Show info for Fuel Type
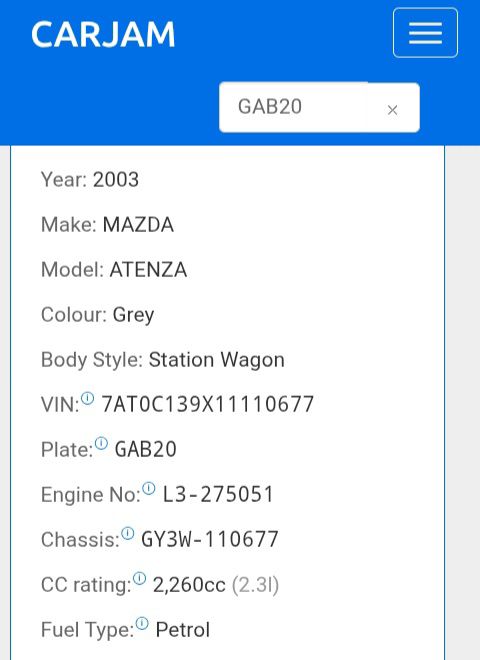This screenshot has width=480, height=660. [x=142, y=624]
